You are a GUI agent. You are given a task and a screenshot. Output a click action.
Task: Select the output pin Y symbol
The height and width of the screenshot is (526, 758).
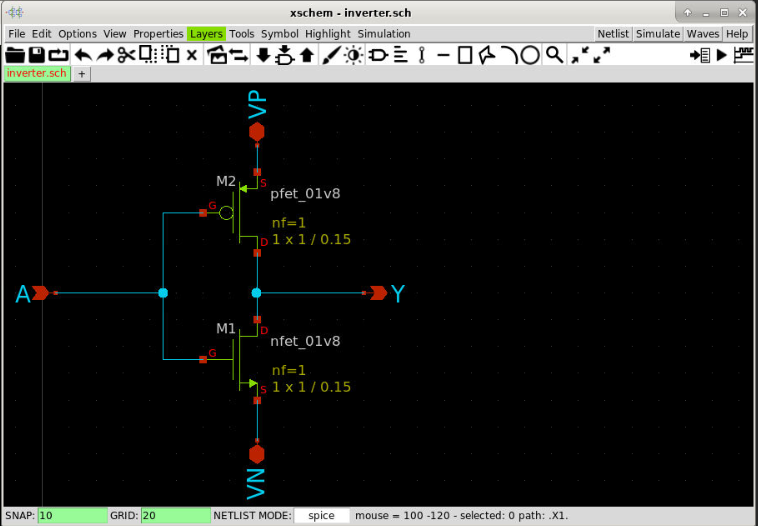377,293
